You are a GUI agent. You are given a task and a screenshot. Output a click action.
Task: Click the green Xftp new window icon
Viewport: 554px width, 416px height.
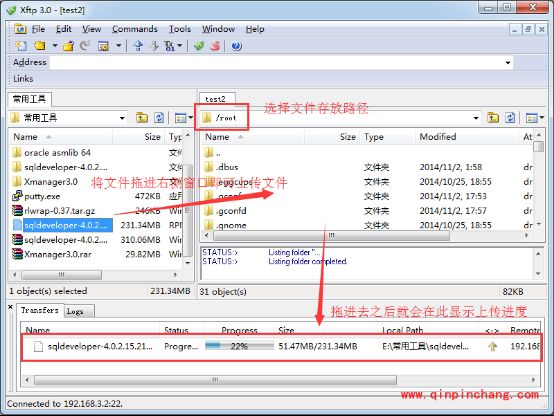pos(199,46)
